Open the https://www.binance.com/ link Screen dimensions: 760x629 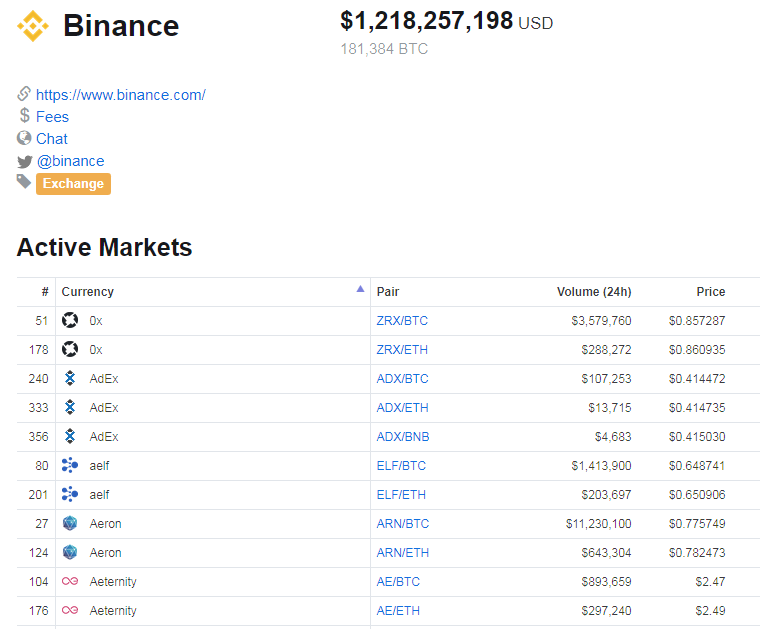coord(121,95)
